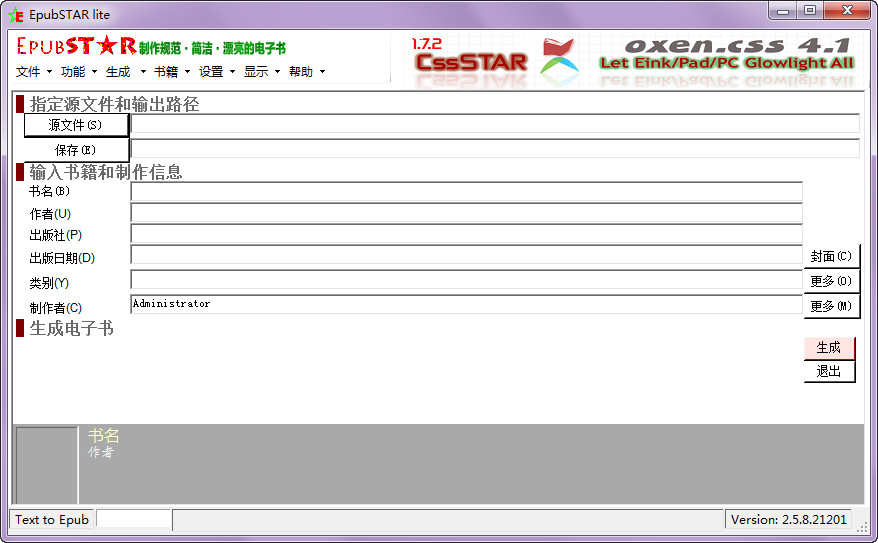
Task: Click the 输入书籍和制作信息 section heading
Action: [106, 172]
